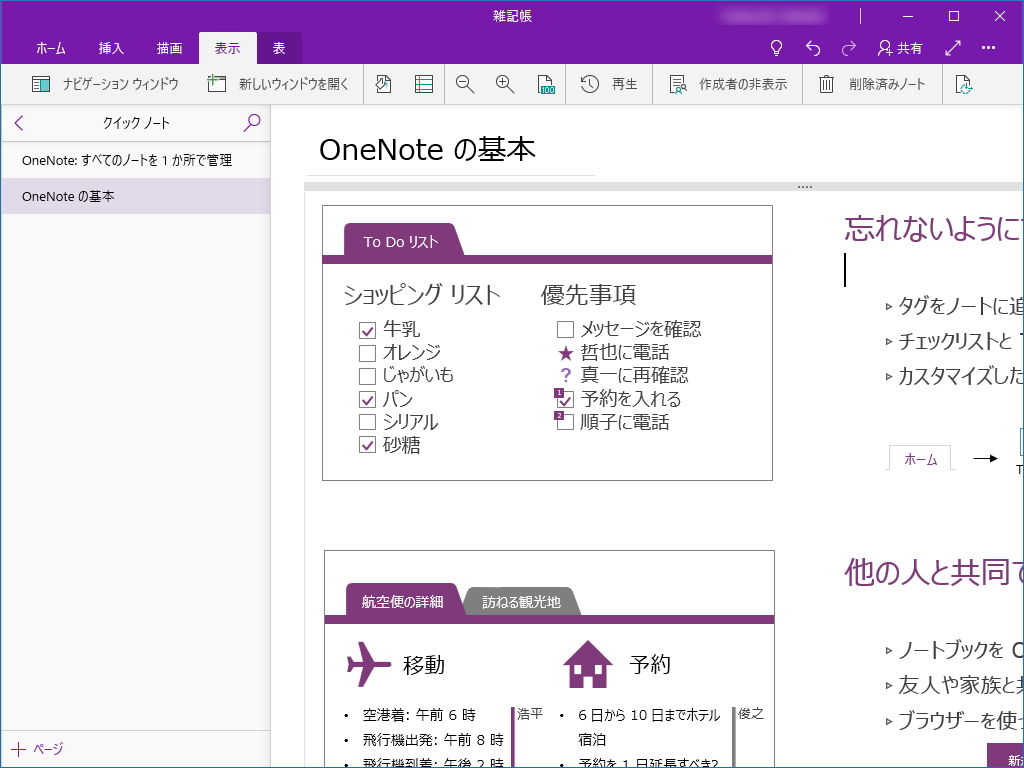The width and height of the screenshot is (1024, 768).
Task: Click the airplane icon beside 移動
Action: click(x=369, y=664)
